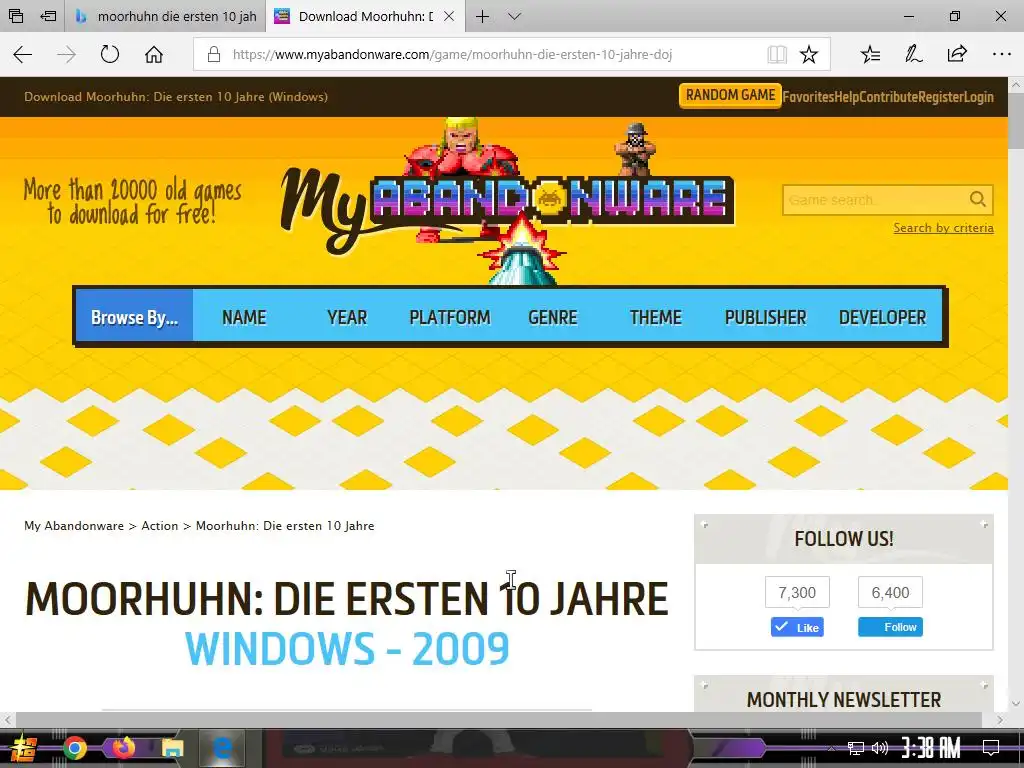The image size is (1024, 768).
Task: Launch Firefox from the taskbar
Action: 123,748
